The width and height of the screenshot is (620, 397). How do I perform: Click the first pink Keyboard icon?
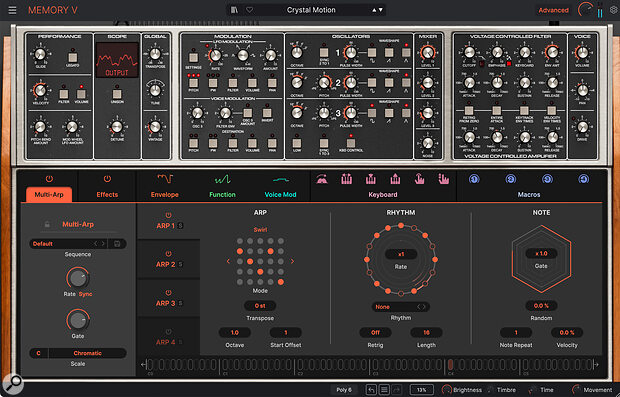click(x=322, y=180)
